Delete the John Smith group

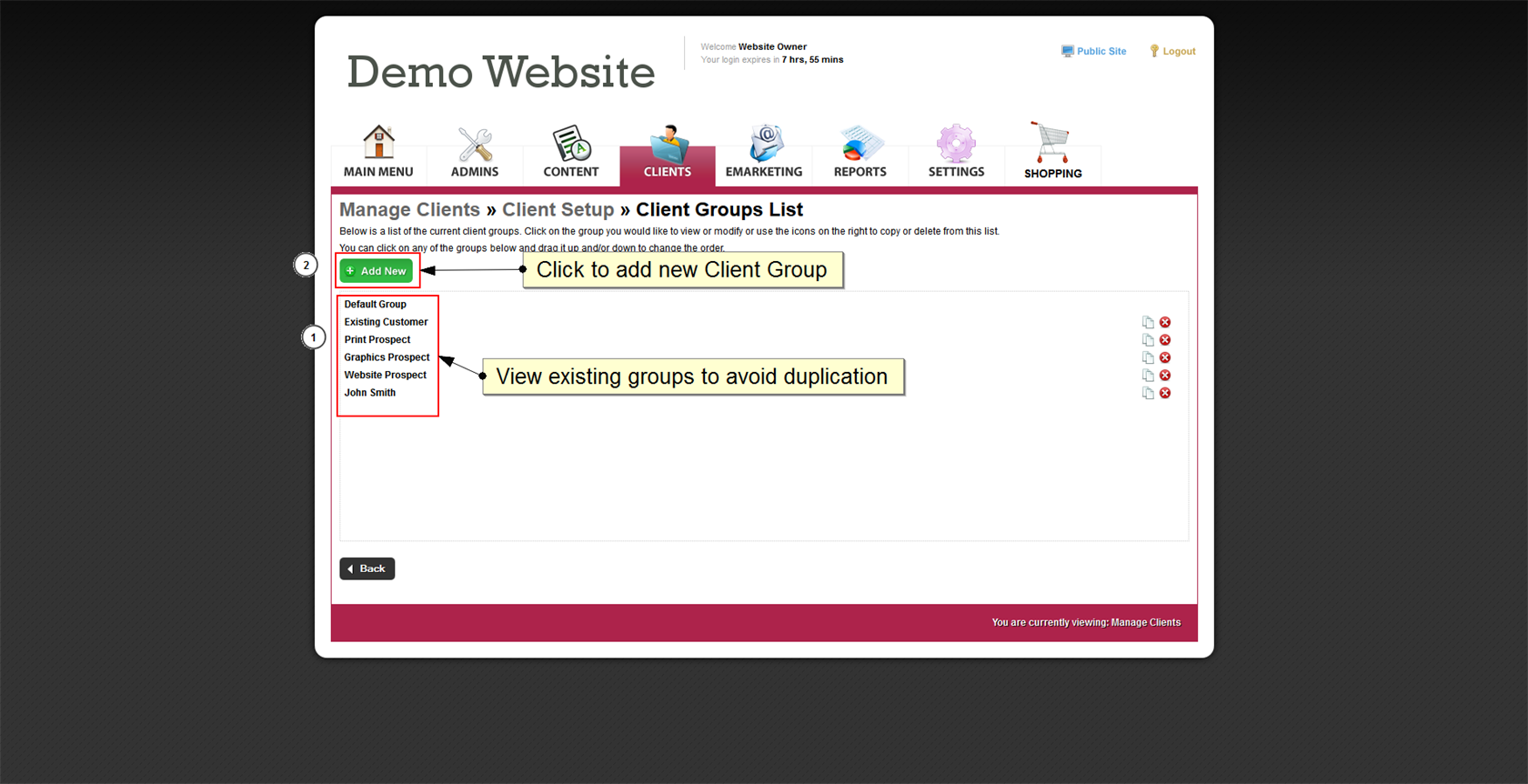[1165, 393]
